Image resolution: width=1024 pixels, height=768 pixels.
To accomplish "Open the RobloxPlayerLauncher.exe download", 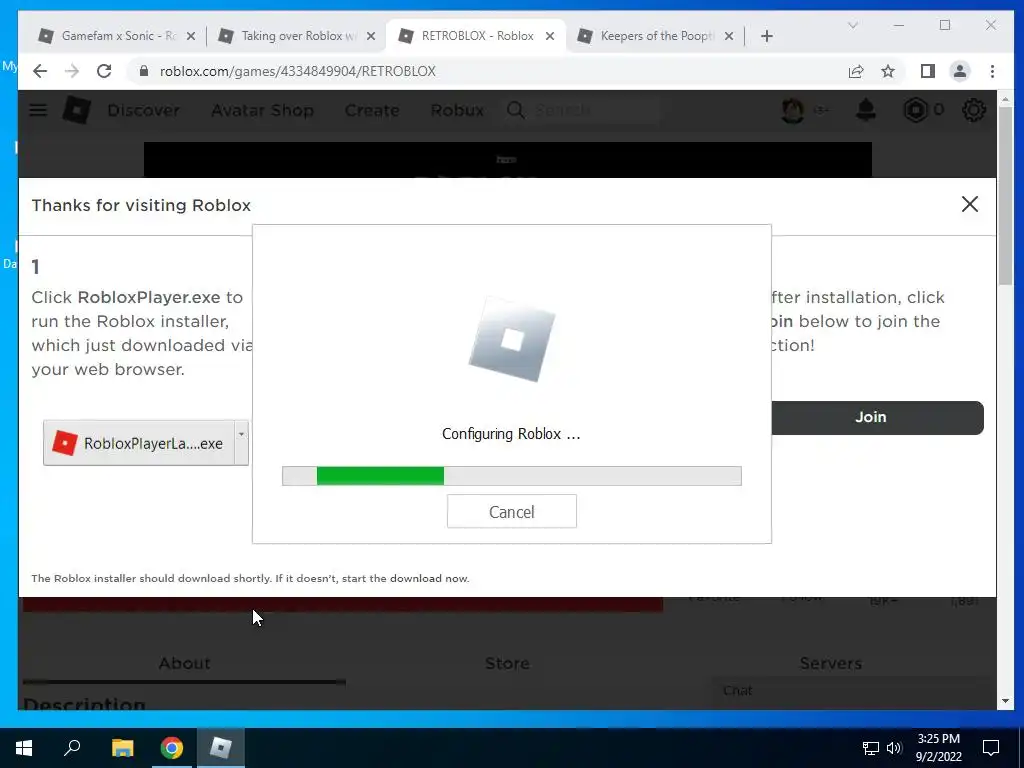I will click(x=139, y=443).
